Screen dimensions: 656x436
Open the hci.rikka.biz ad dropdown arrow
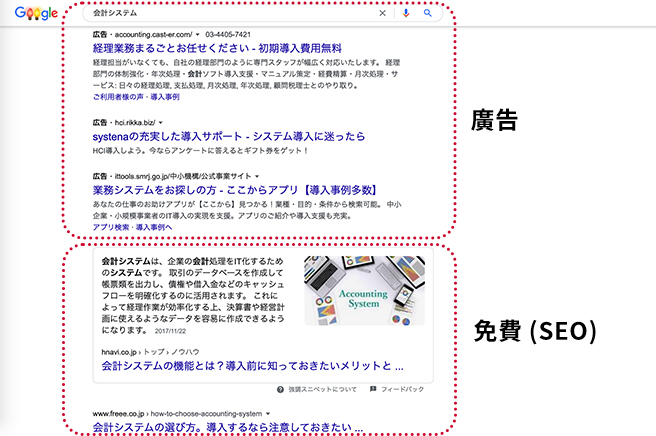coord(161,123)
